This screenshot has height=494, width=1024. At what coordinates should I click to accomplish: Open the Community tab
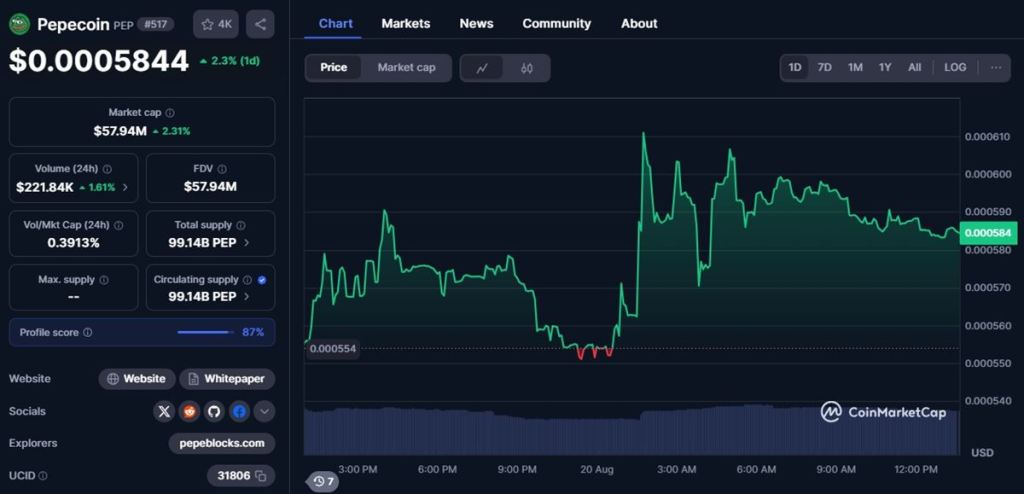pos(556,24)
